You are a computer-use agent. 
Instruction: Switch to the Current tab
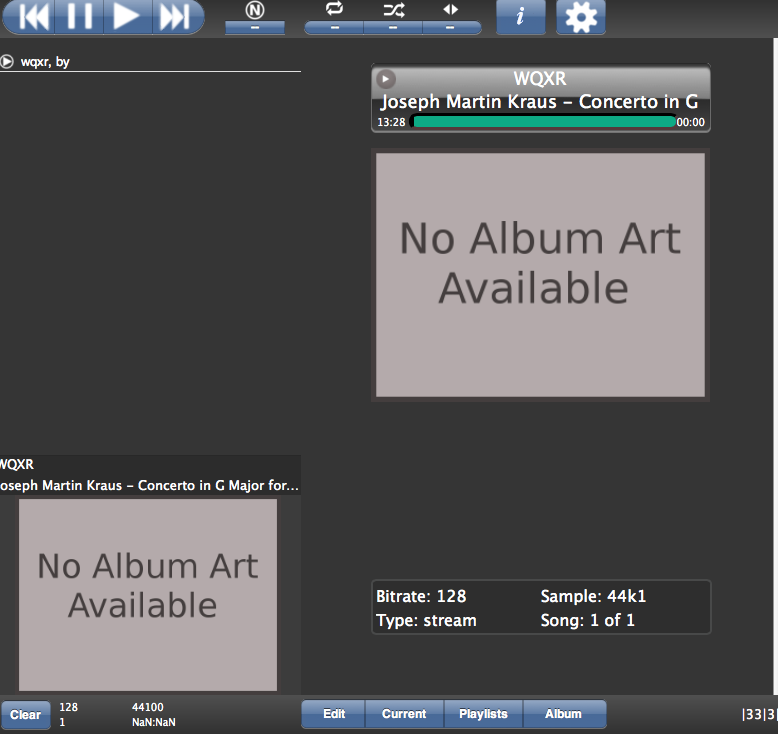404,714
